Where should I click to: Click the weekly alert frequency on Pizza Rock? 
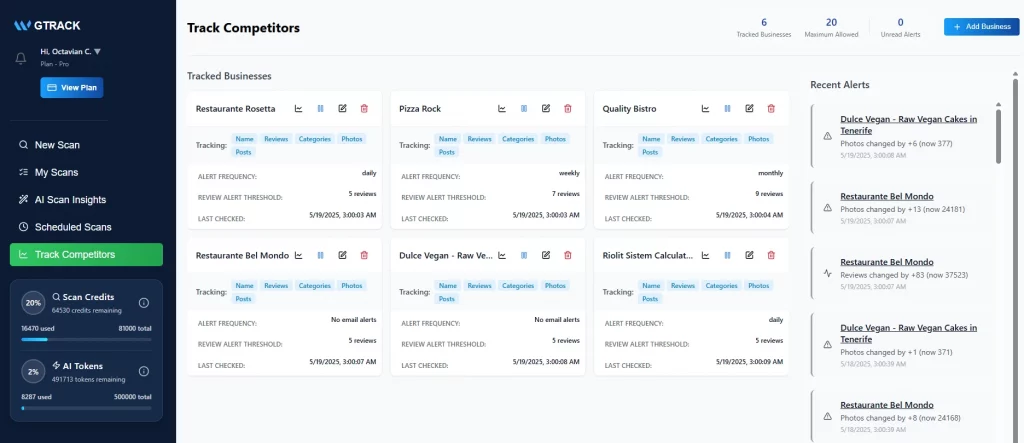click(569, 173)
